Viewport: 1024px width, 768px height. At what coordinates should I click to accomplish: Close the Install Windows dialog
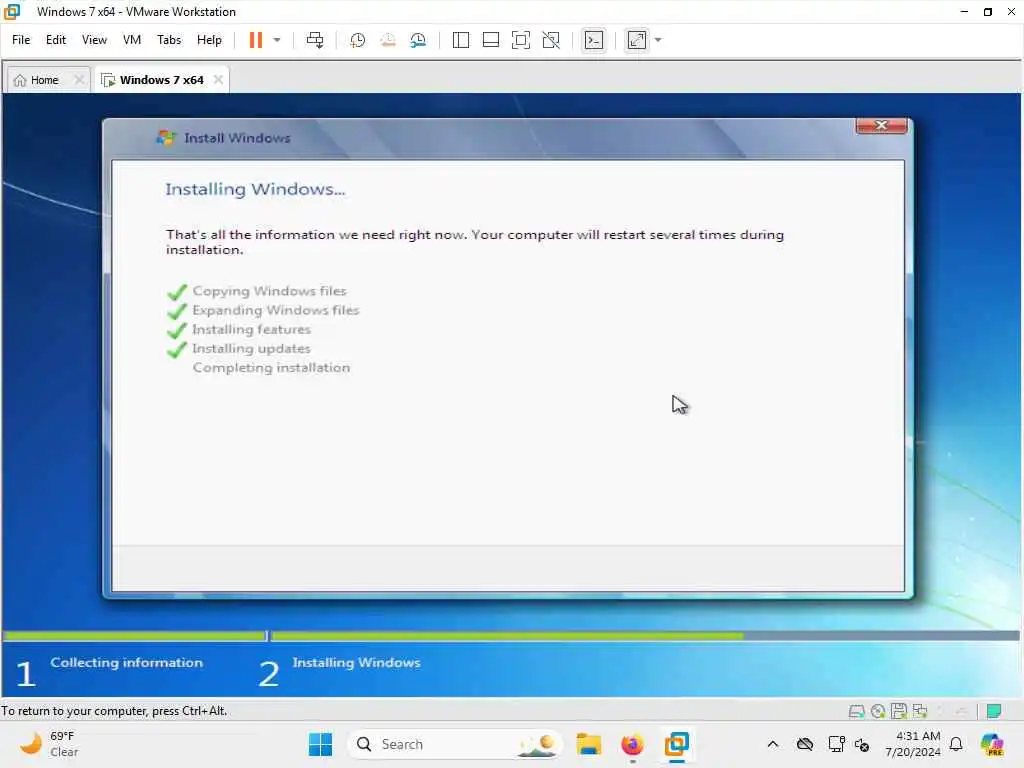881,125
